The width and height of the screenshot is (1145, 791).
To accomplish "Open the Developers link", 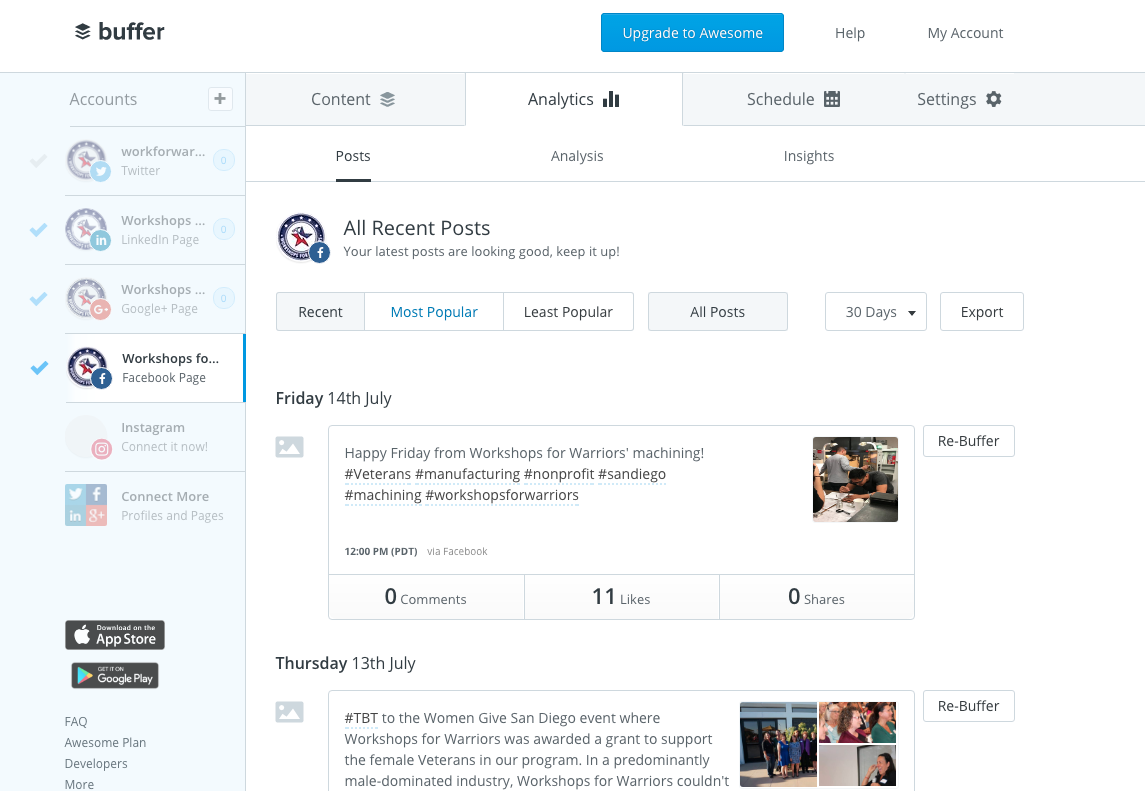I will coord(96,764).
